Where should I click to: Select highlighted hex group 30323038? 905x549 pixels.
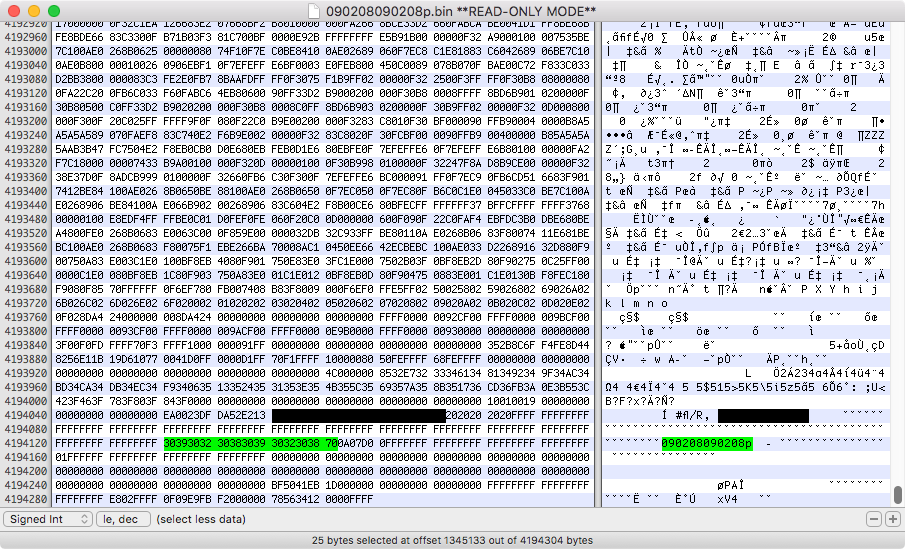[x=295, y=443]
